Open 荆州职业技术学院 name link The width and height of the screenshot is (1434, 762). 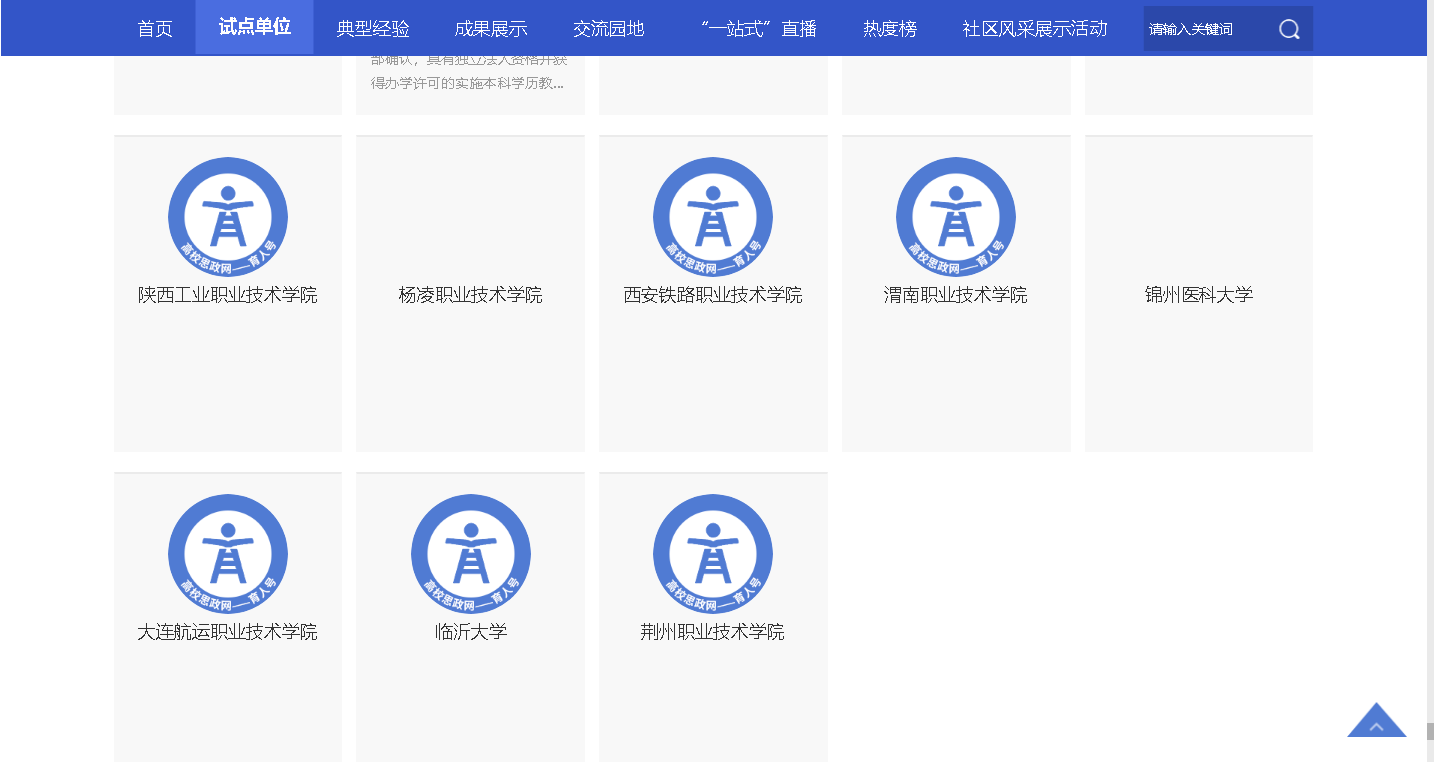tap(713, 632)
